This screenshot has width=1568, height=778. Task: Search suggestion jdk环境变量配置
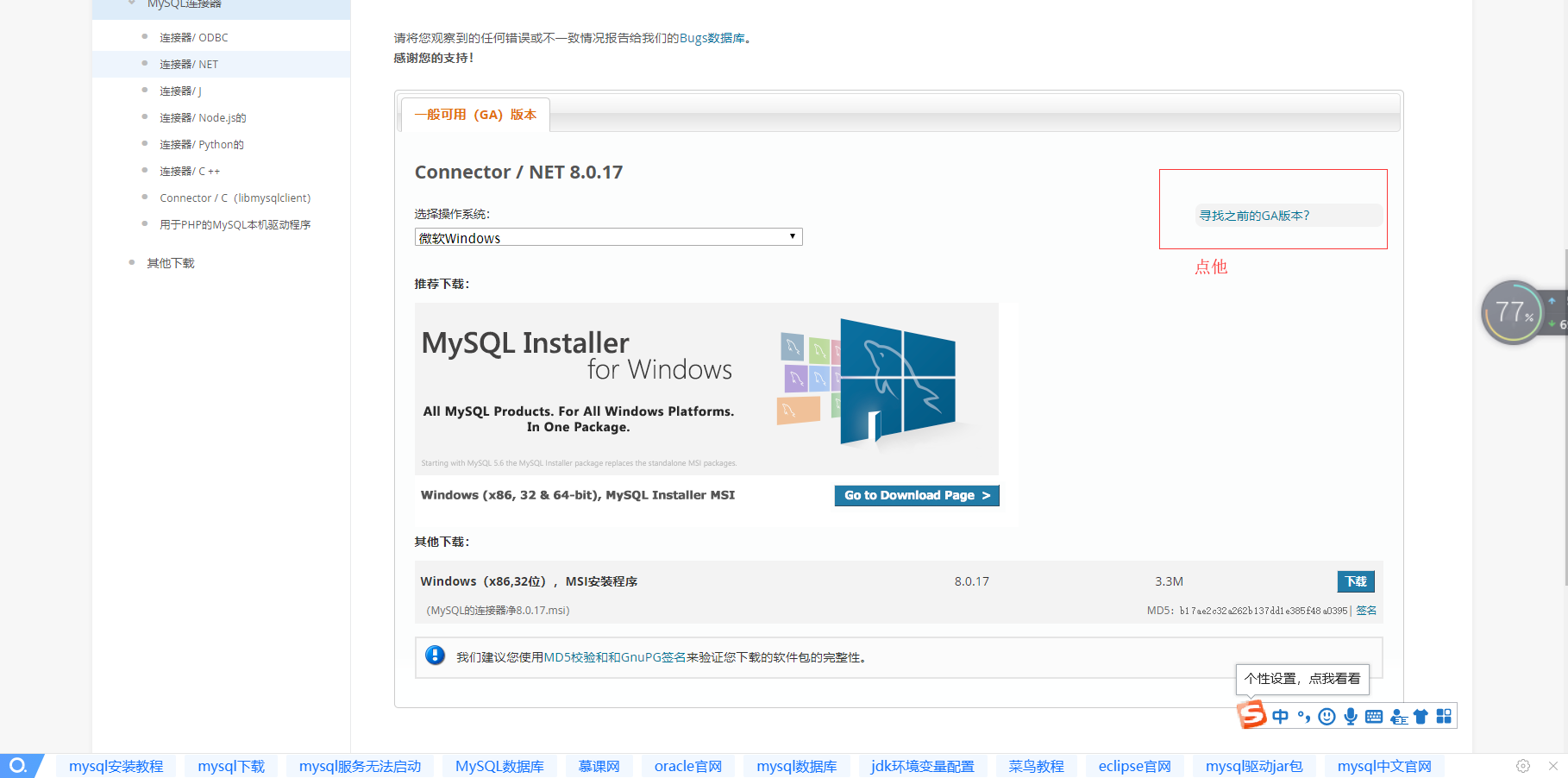pyautogui.click(x=922, y=766)
